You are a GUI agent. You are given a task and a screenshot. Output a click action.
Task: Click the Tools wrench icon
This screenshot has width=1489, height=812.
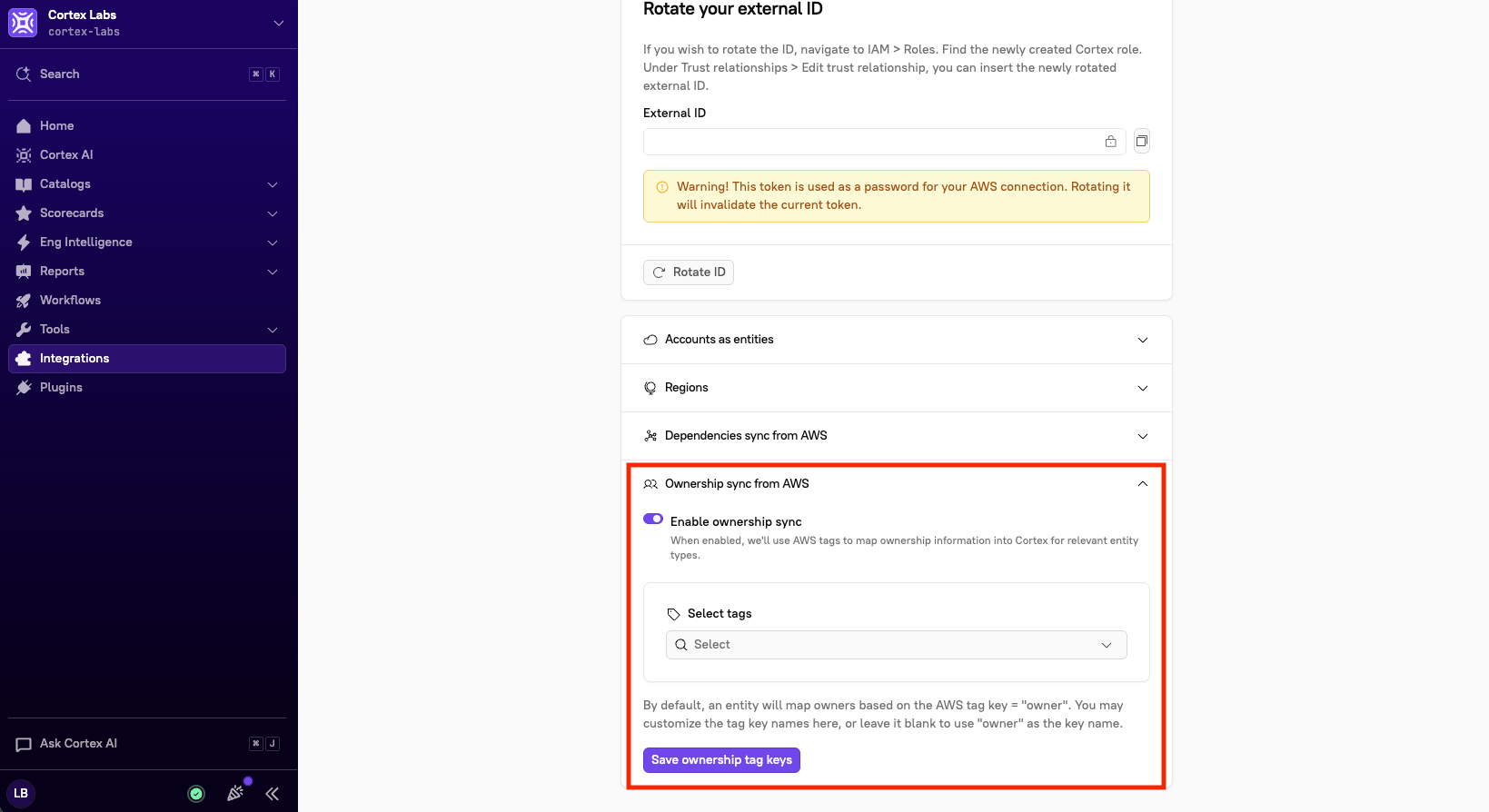coord(24,330)
